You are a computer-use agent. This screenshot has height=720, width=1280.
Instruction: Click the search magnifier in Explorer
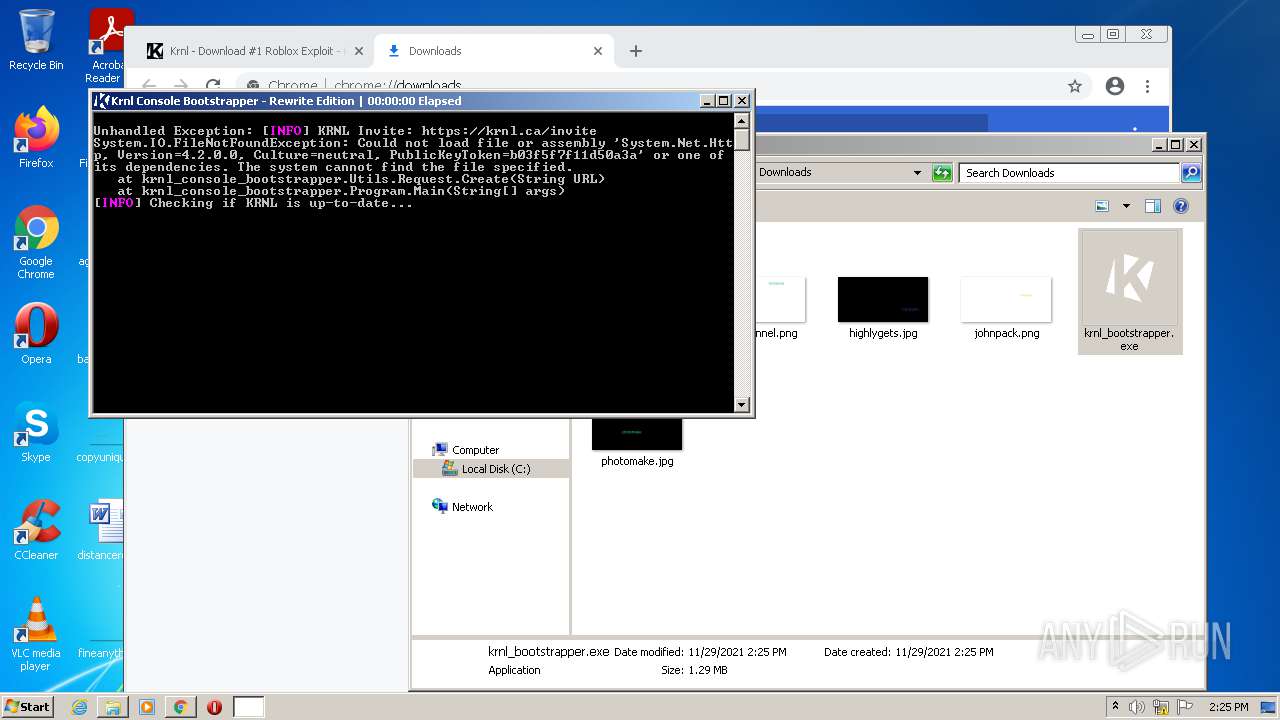coord(1190,173)
